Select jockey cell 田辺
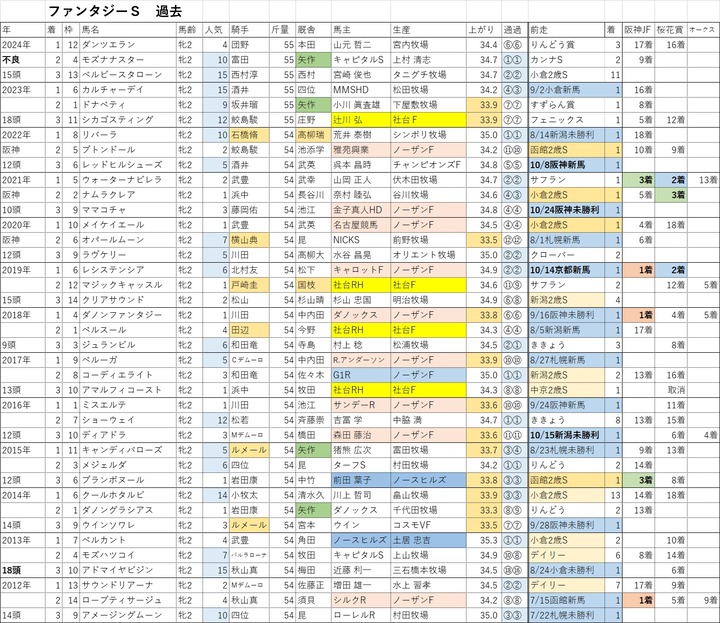720x623 pixels. coord(248,330)
